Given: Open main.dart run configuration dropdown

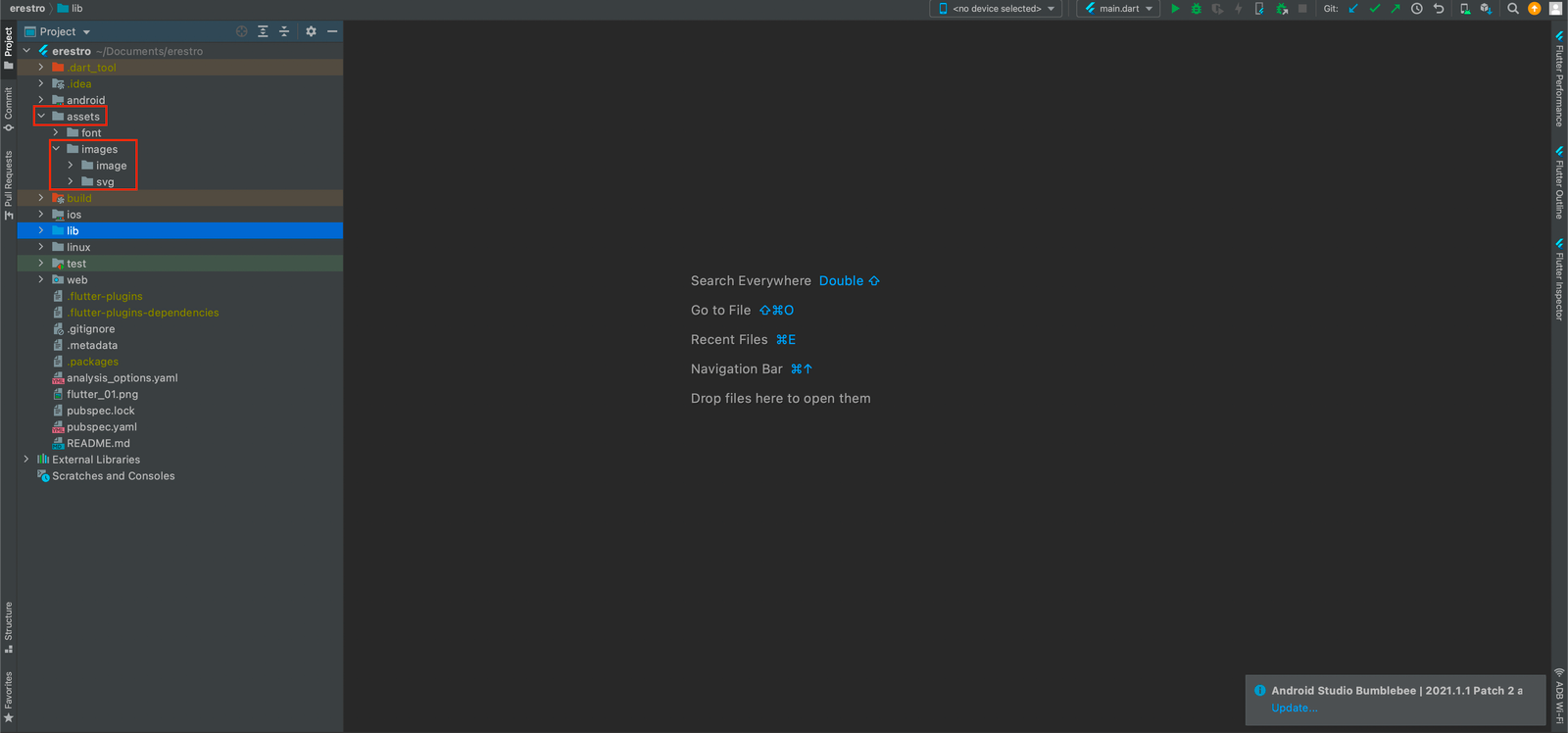Looking at the screenshot, I should [1118, 9].
